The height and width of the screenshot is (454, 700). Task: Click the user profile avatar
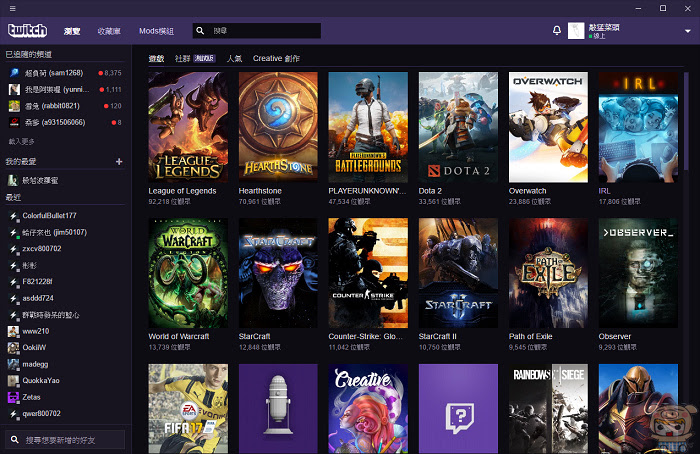[x=576, y=31]
